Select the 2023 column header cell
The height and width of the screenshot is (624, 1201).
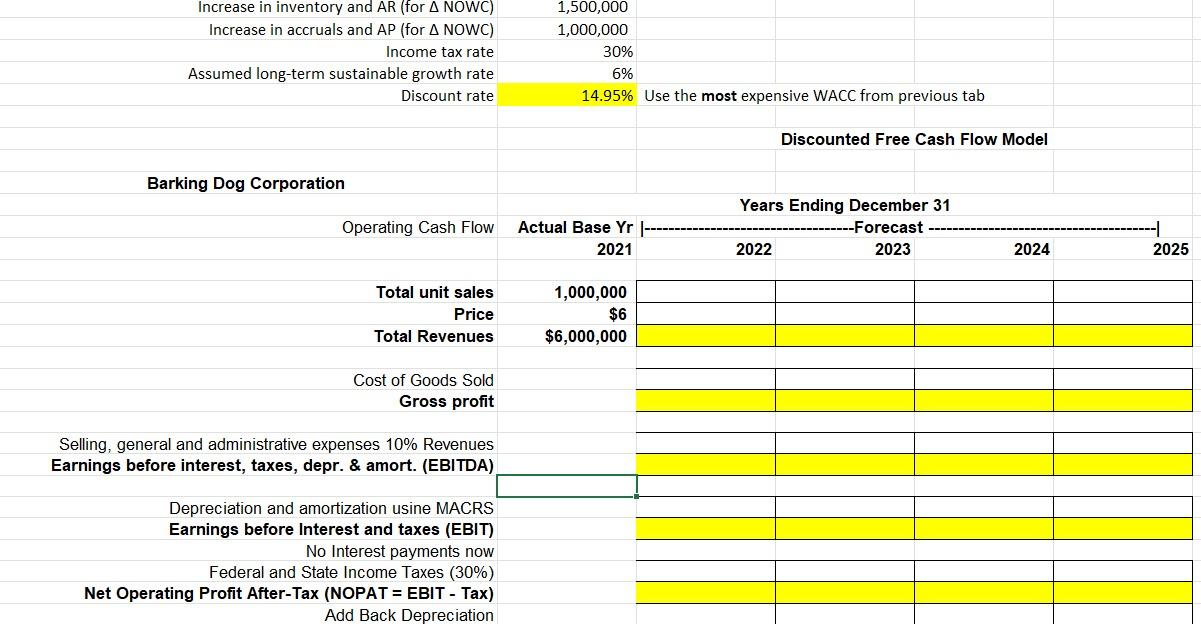coord(896,249)
